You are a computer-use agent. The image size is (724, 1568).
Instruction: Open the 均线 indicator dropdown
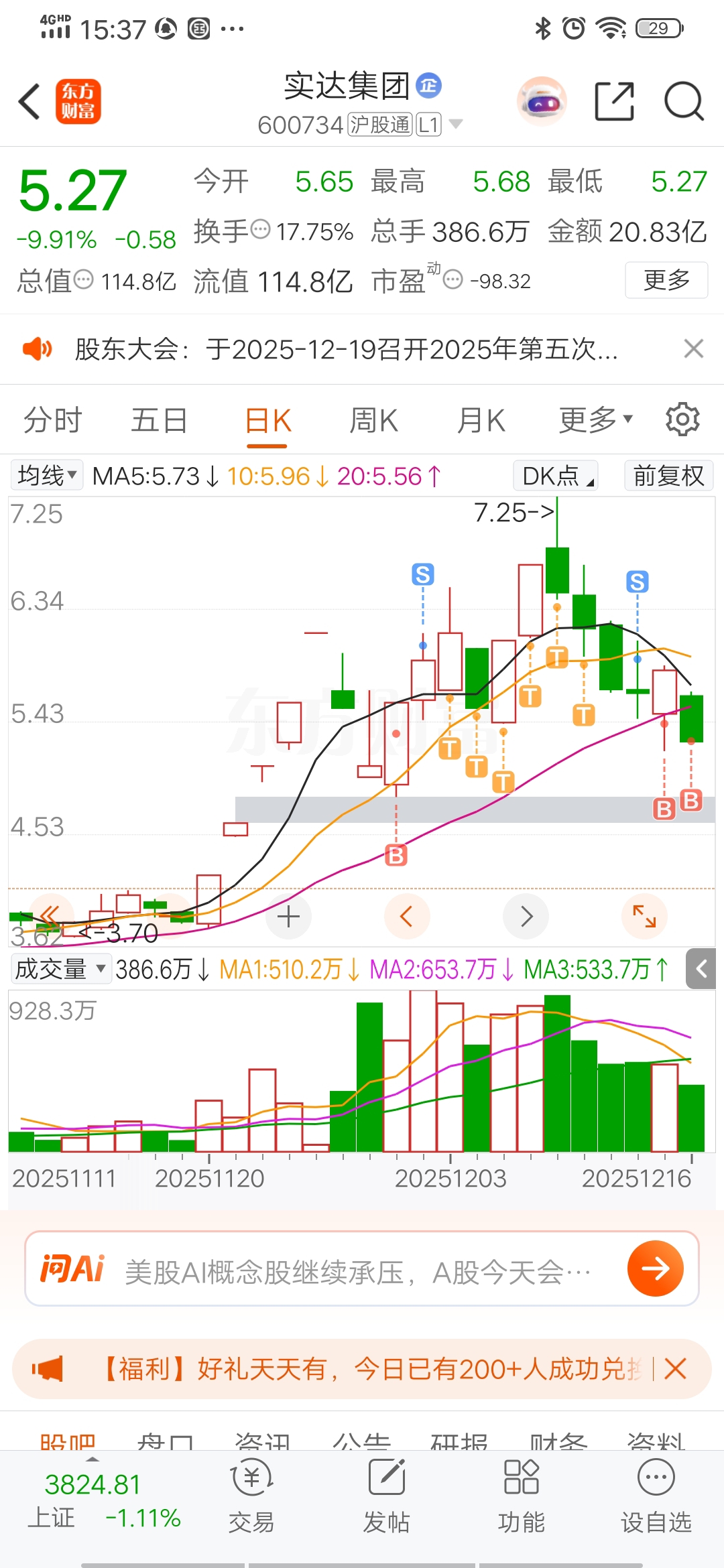point(47,476)
